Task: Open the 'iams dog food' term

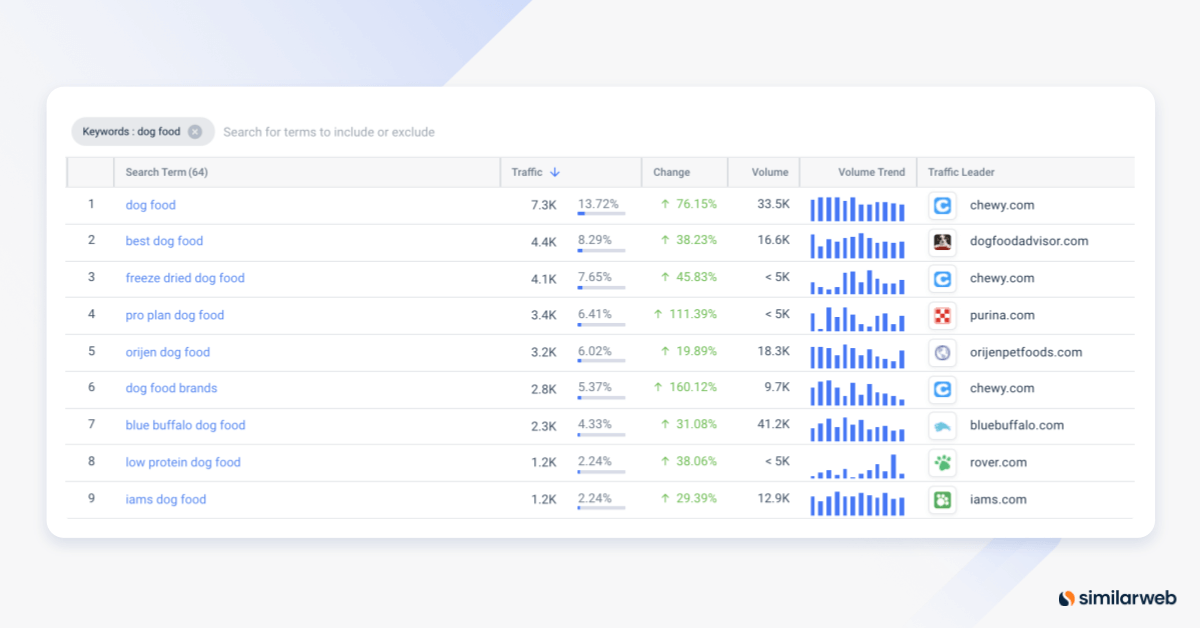Action: 166,499
